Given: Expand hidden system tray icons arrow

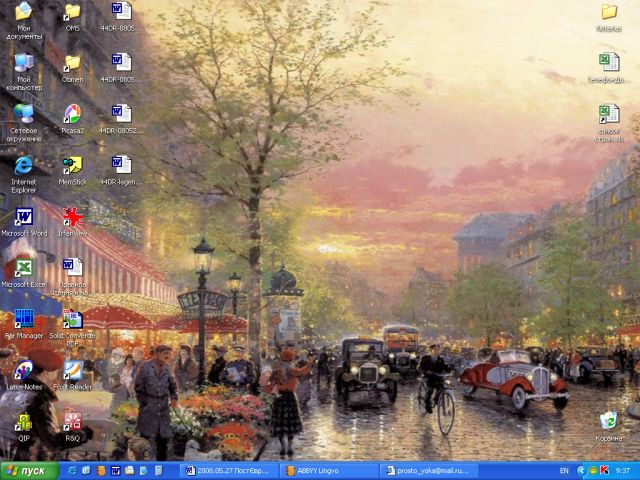Looking at the screenshot, I should pyautogui.click(x=581, y=471).
